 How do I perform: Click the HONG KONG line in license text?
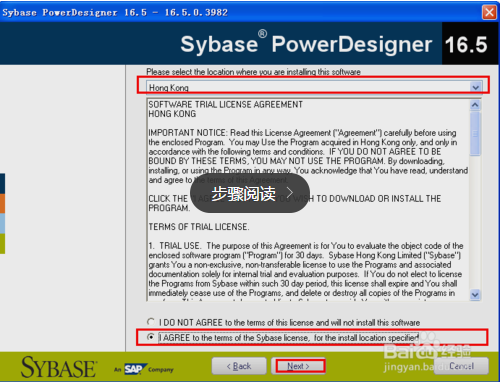point(172,114)
